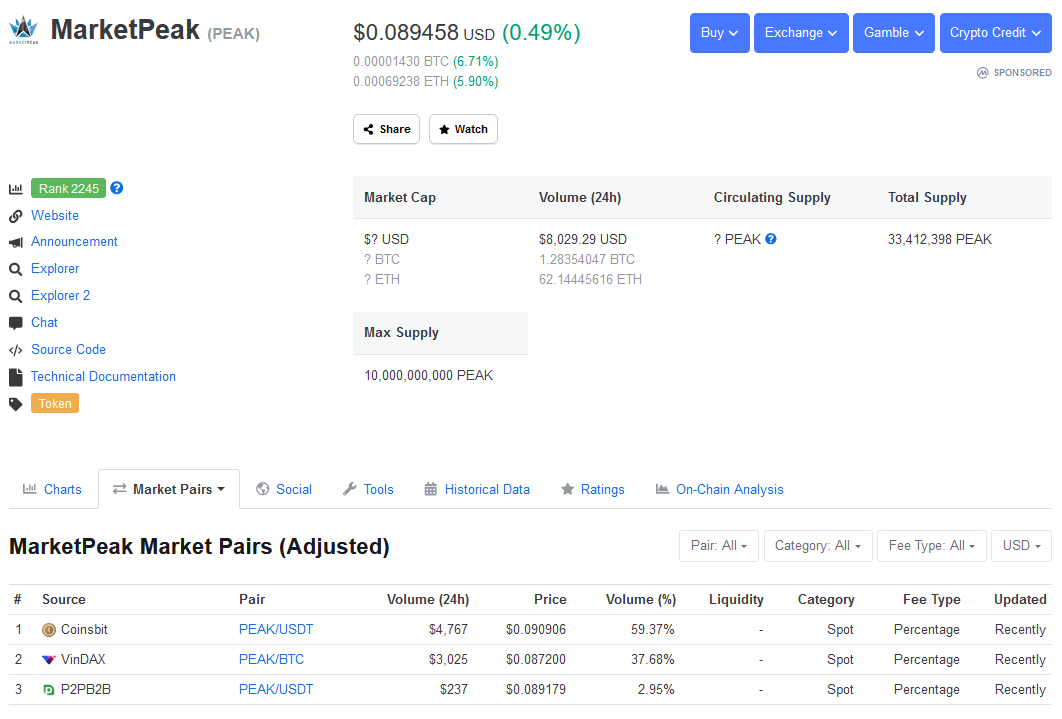Click the megaphone icon beside Announcement
The width and height of the screenshot is (1062, 719).
(16, 242)
